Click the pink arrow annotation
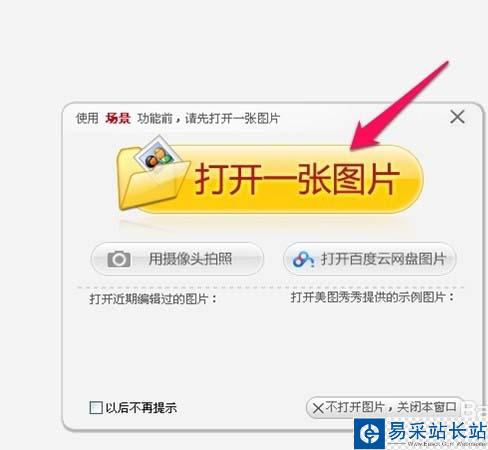This screenshot has height=450, width=488. pos(399,105)
